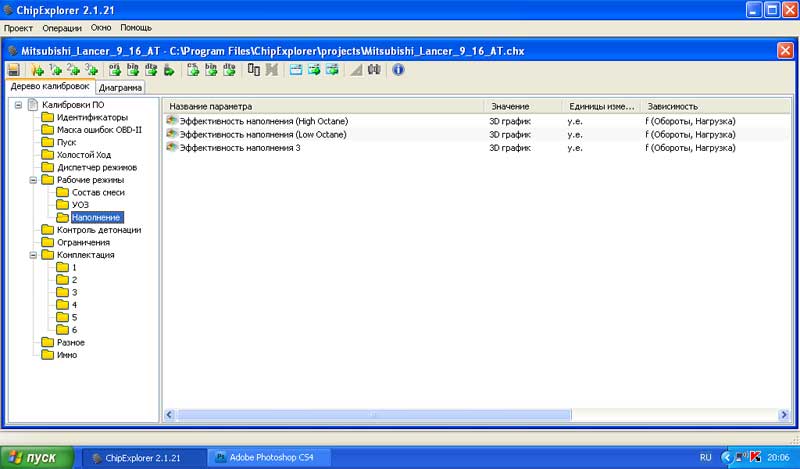800x469 pixels.
Task: Click the blue info icon in toolbar
Action: pyautogui.click(x=398, y=70)
